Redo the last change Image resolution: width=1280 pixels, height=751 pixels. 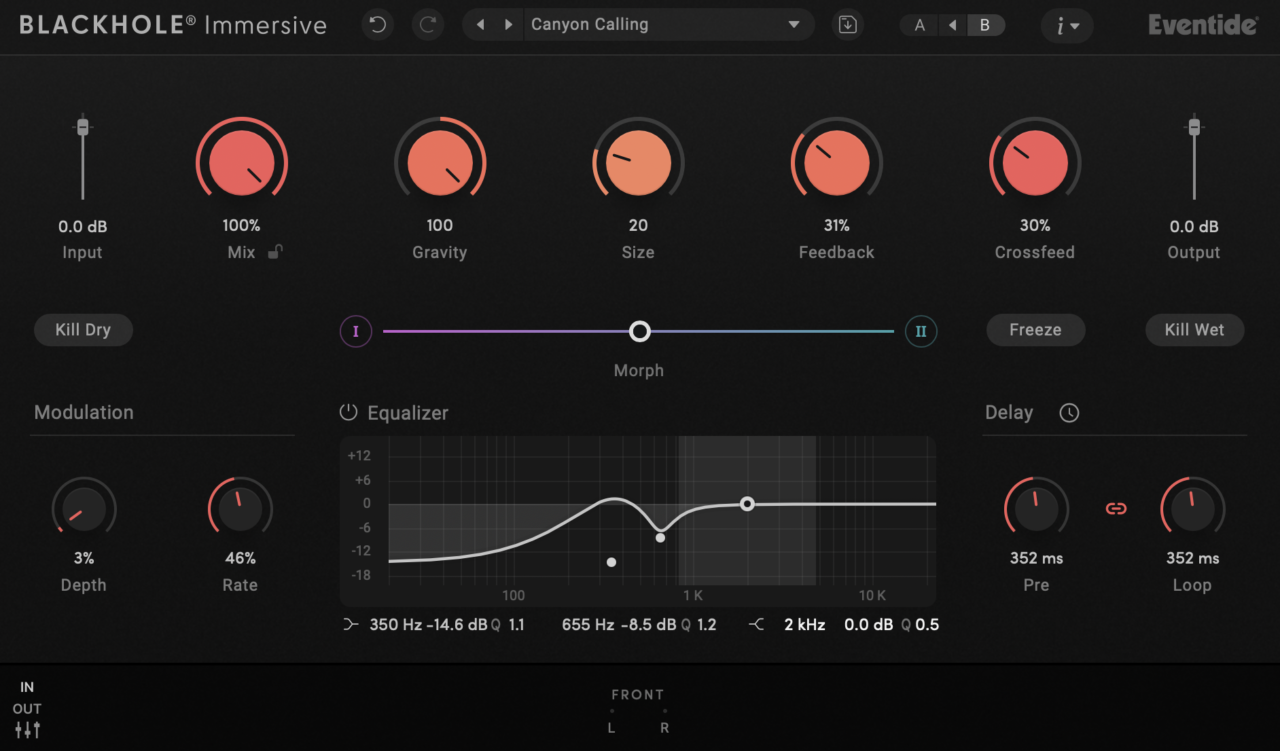(428, 25)
